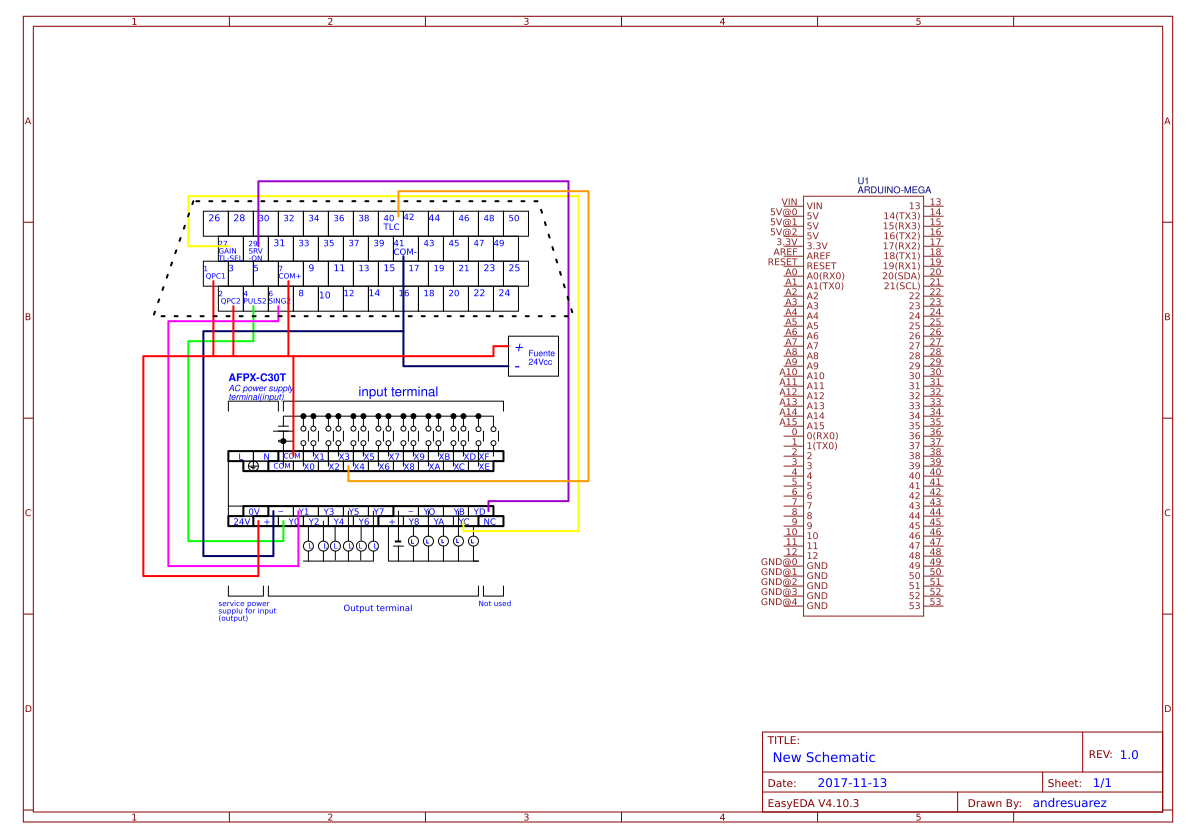Select the AFPX-C30T PLC component
Screen dimensions: 1189x832
click(257, 378)
